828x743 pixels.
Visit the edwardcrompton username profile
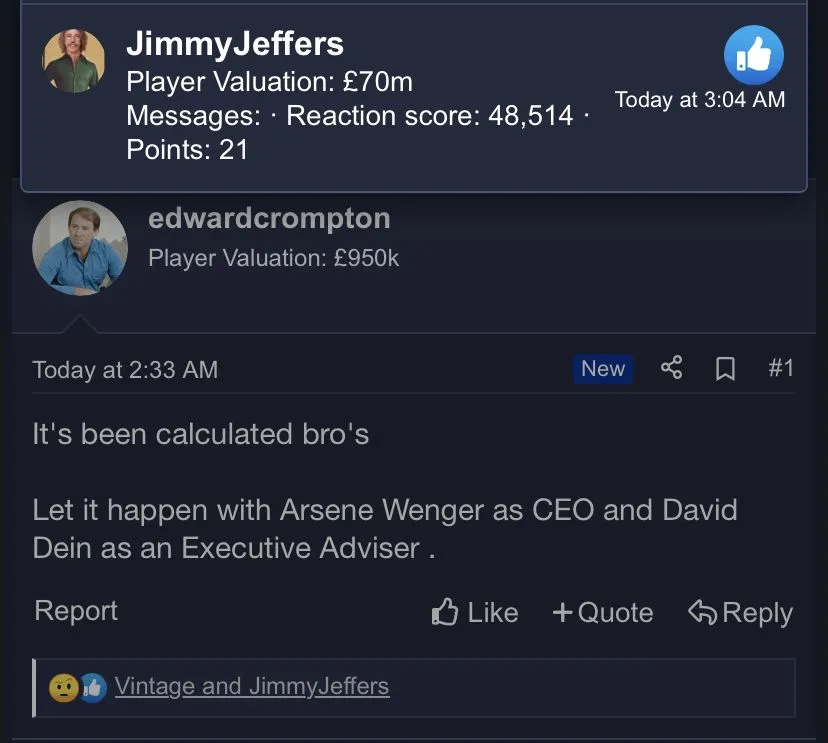click(x=269, y=218)
